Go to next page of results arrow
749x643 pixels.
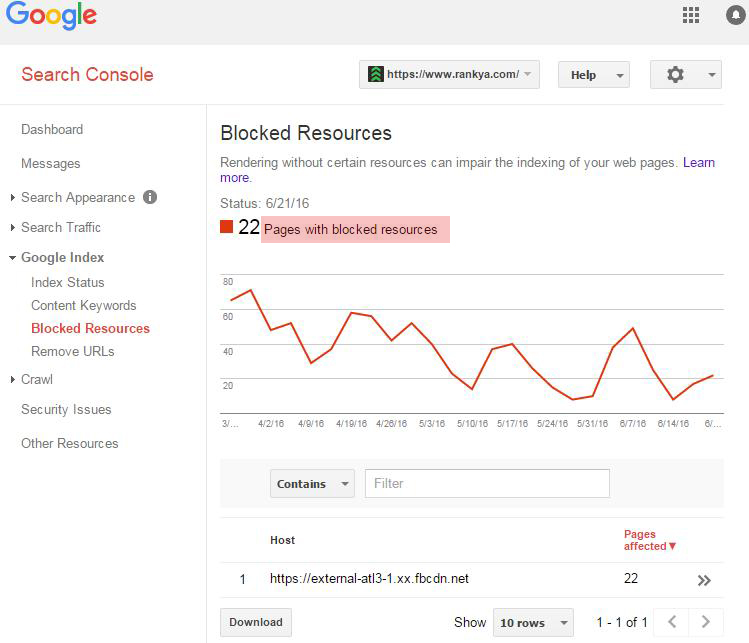coord(707,622)
